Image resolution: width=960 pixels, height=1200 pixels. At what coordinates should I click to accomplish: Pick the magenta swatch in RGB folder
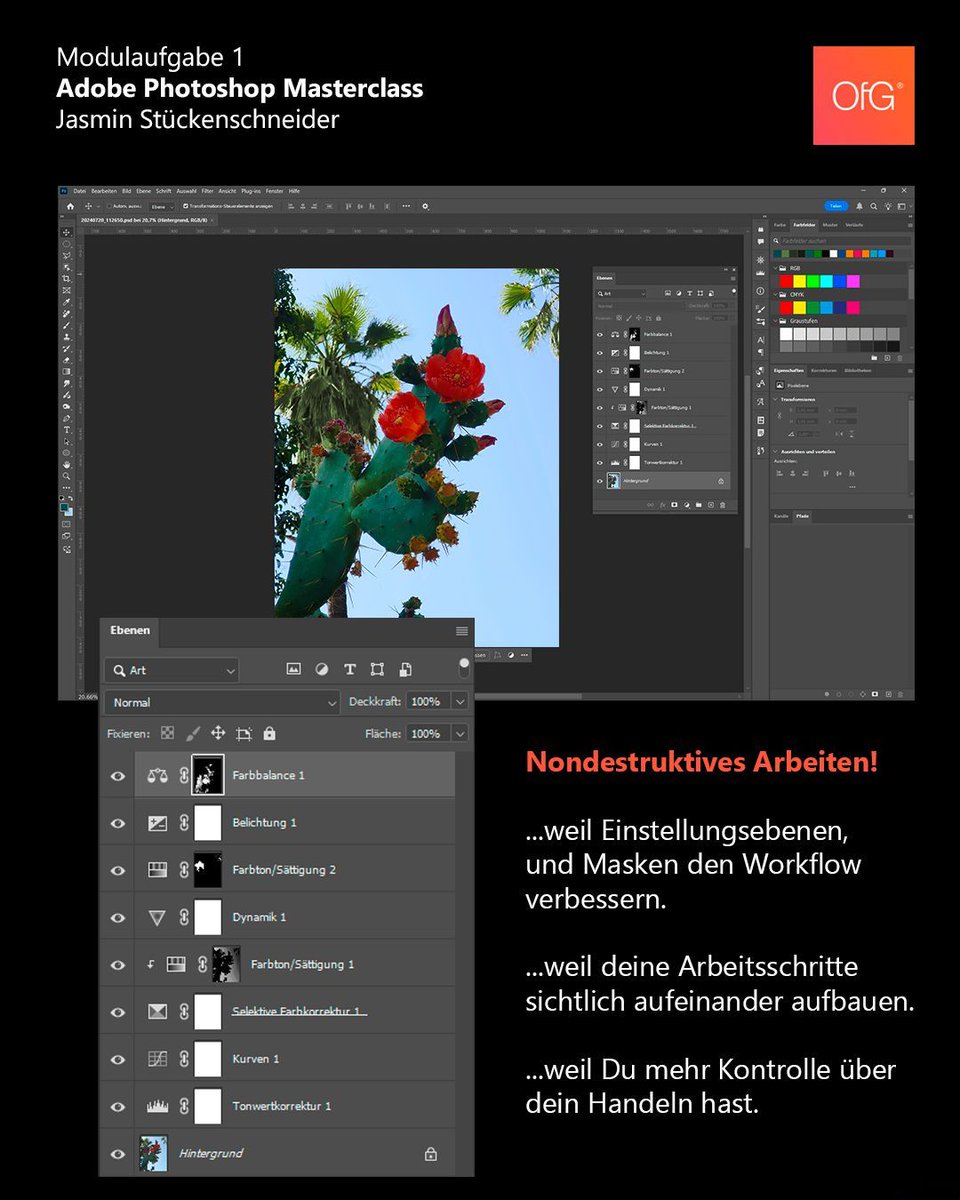coord(853,281)
